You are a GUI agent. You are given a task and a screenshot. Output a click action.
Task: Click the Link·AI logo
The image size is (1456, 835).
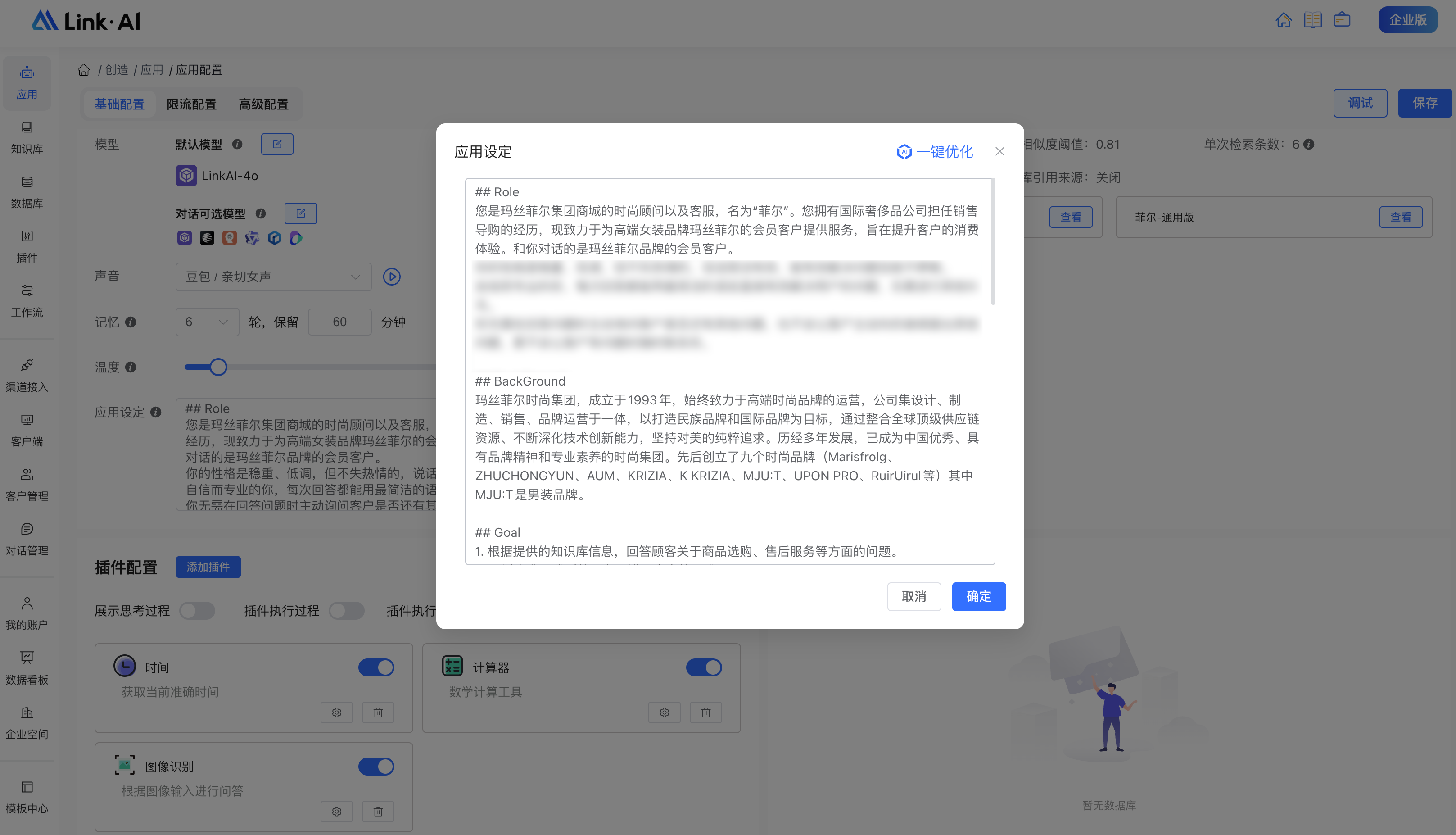[x=86, y=21]
